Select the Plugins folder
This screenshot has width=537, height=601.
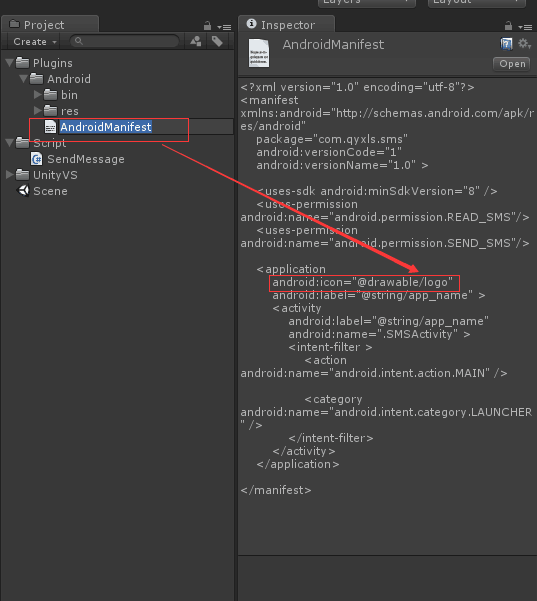click(x=53, y=63)
